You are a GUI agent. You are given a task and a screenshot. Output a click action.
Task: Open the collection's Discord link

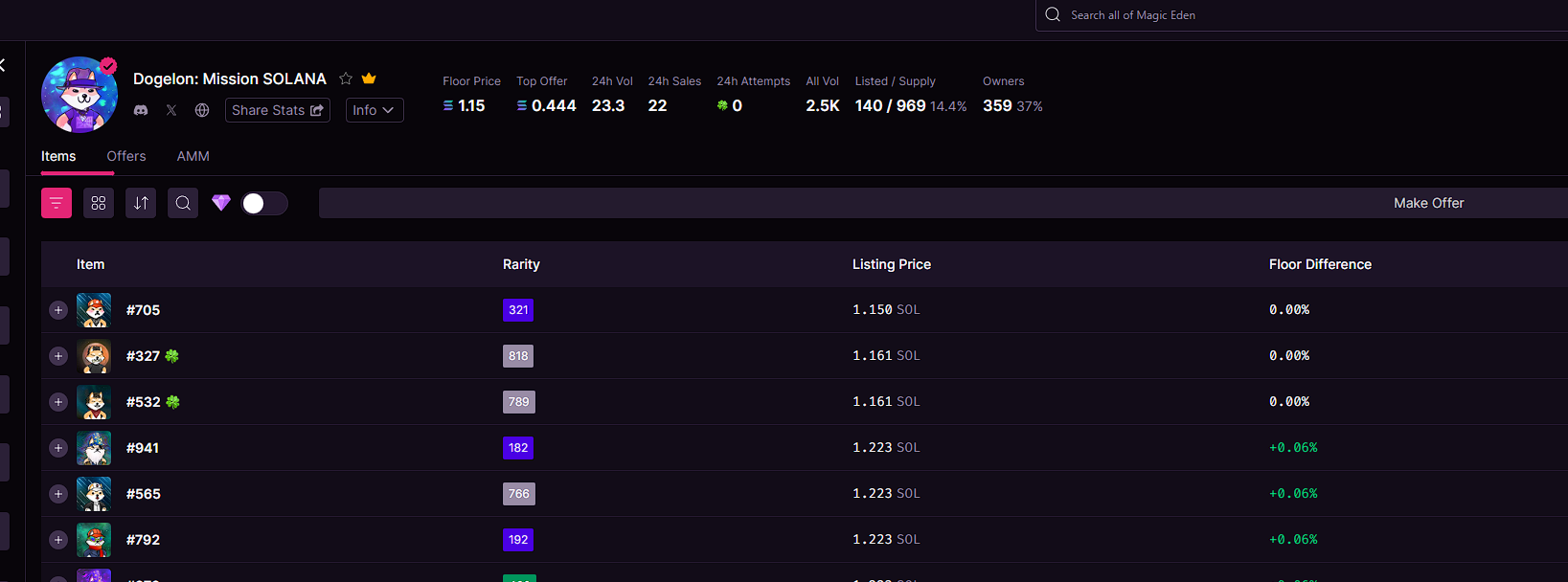pyautogui.click(x=141, y=110)
